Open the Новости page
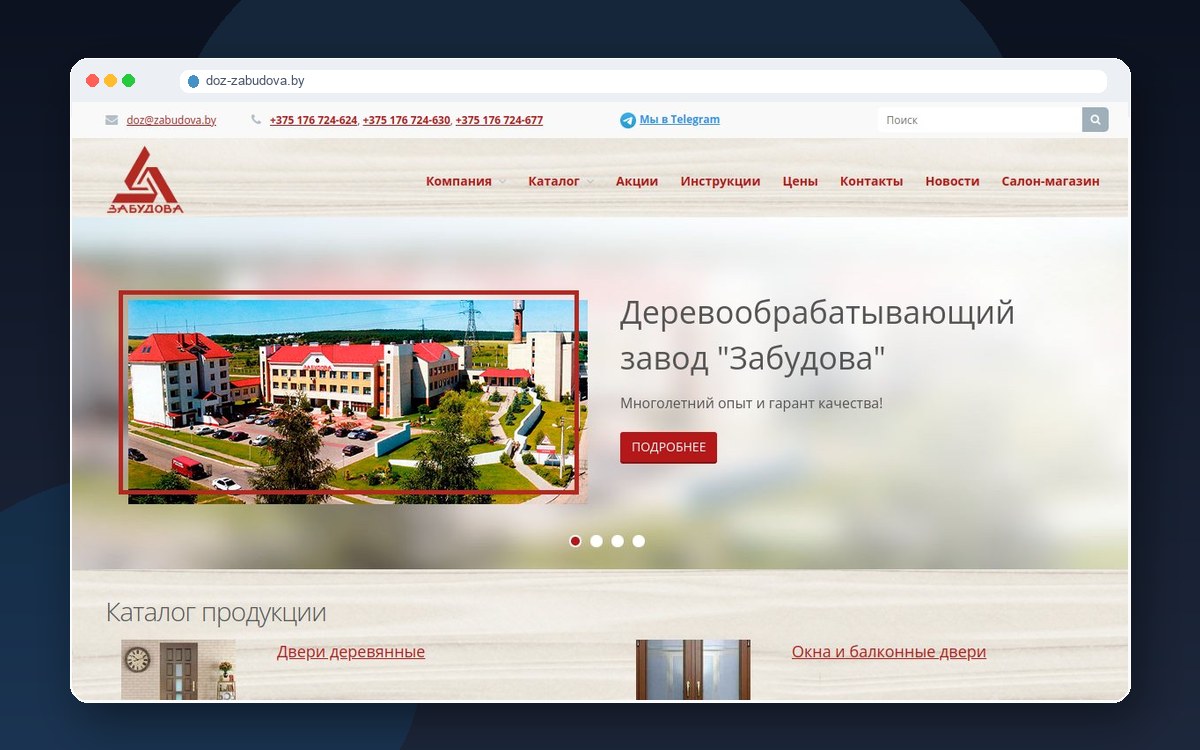Screen dimensions: 1200x750 pyautogui.click(x=952, y=181)
